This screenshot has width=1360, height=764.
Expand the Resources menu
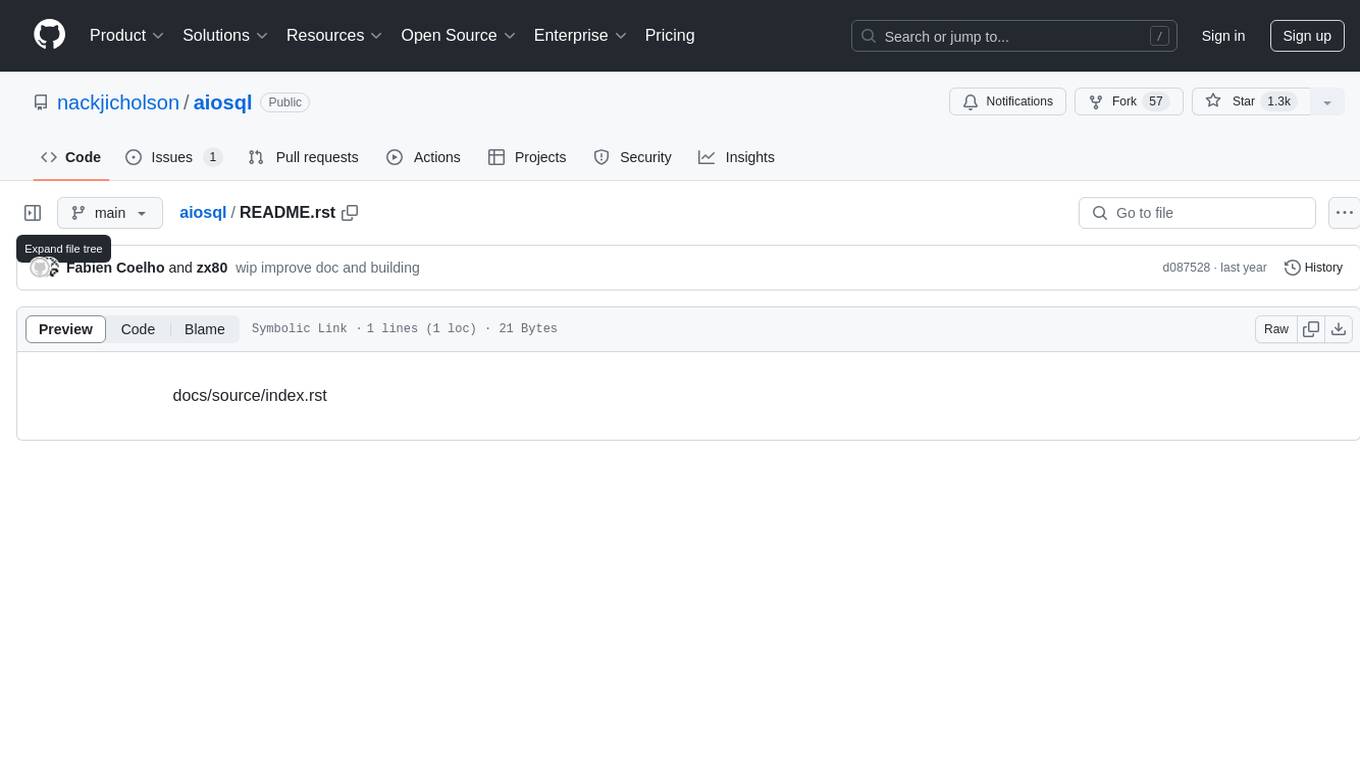pyautogui.click(x=335, y=35)
